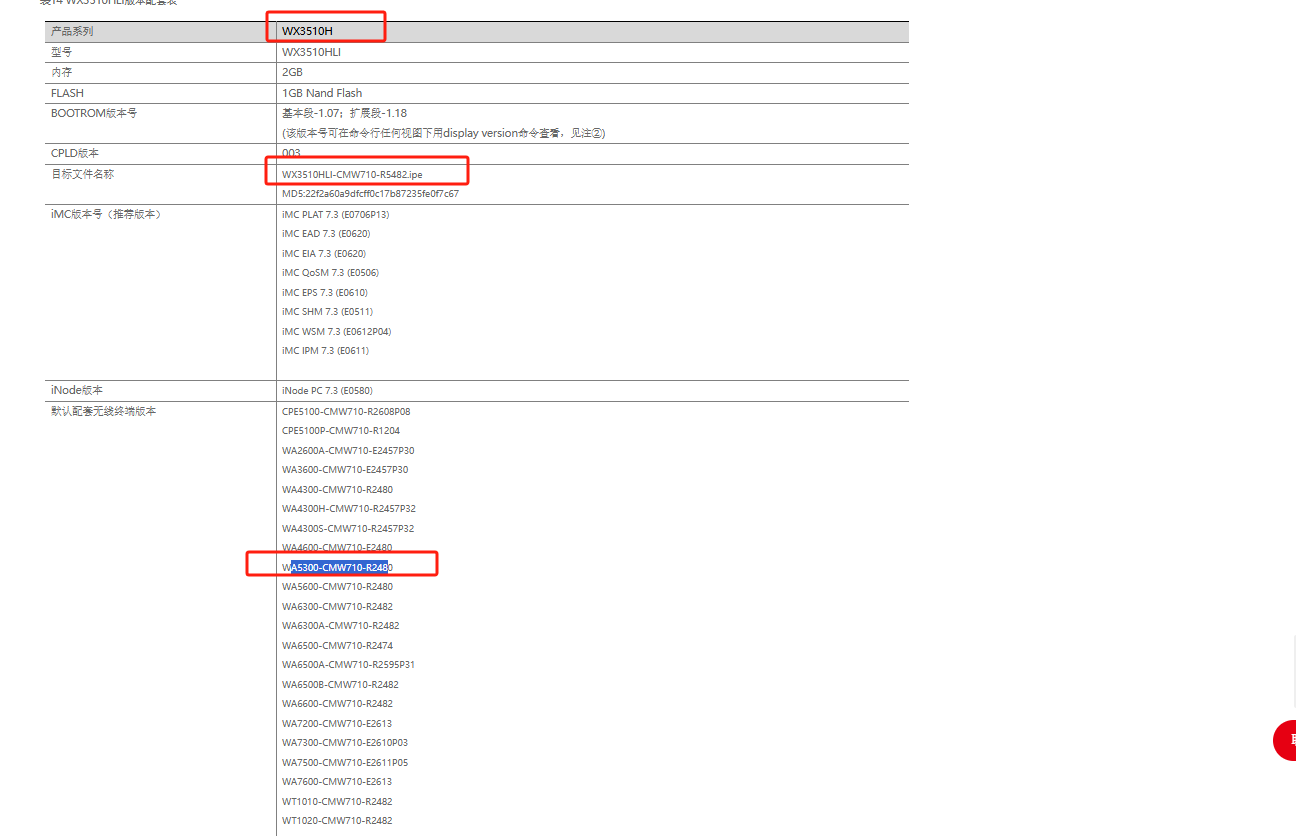Select the model value WX3510HLI
The image size is (1296, 836).
click(x=311, y=52)
